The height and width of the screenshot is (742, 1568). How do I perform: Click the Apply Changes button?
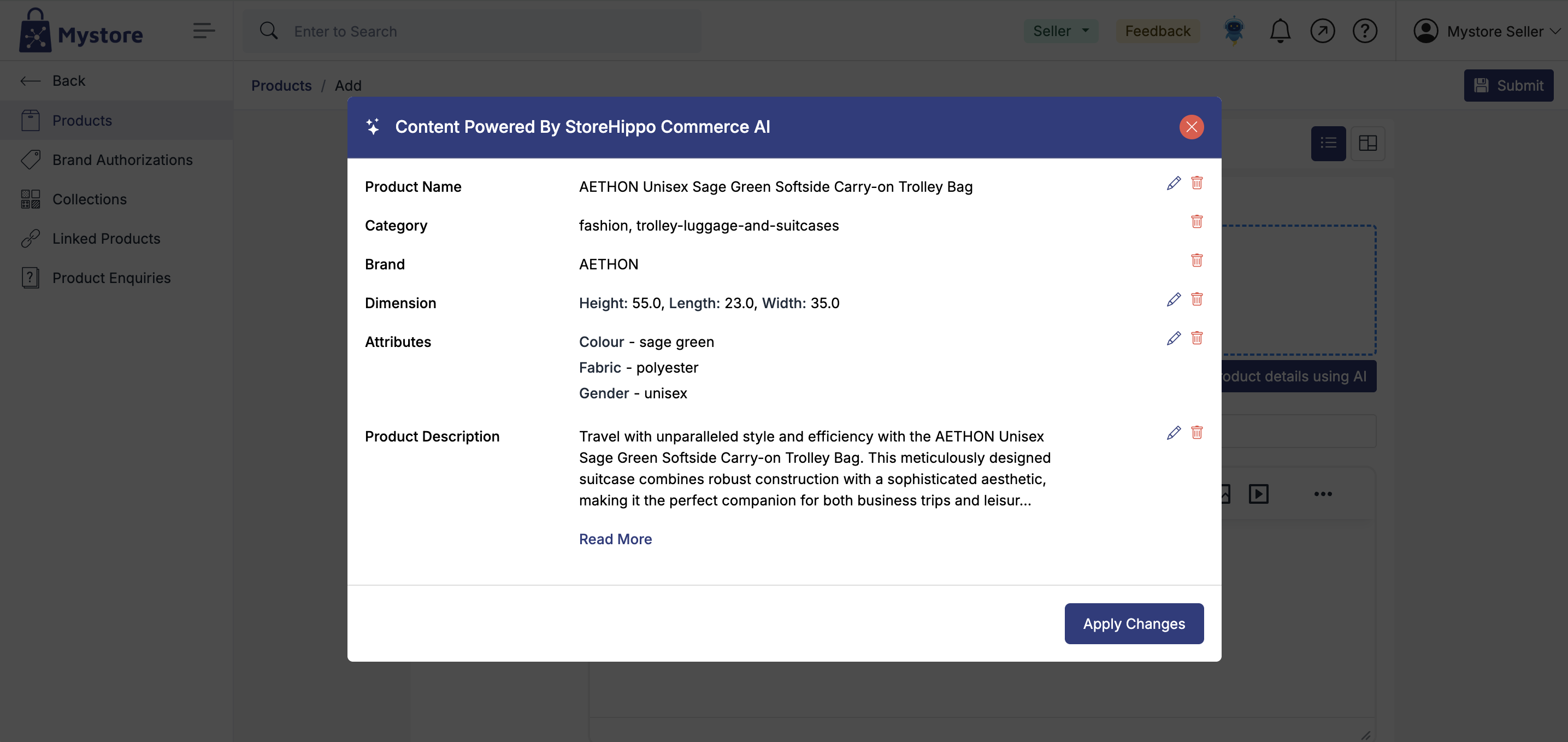coord(1134,623)
